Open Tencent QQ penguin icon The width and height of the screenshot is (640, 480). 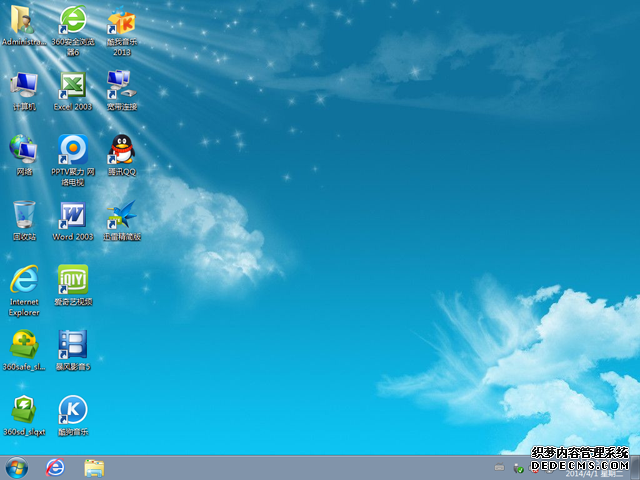(x=121, y=151)
